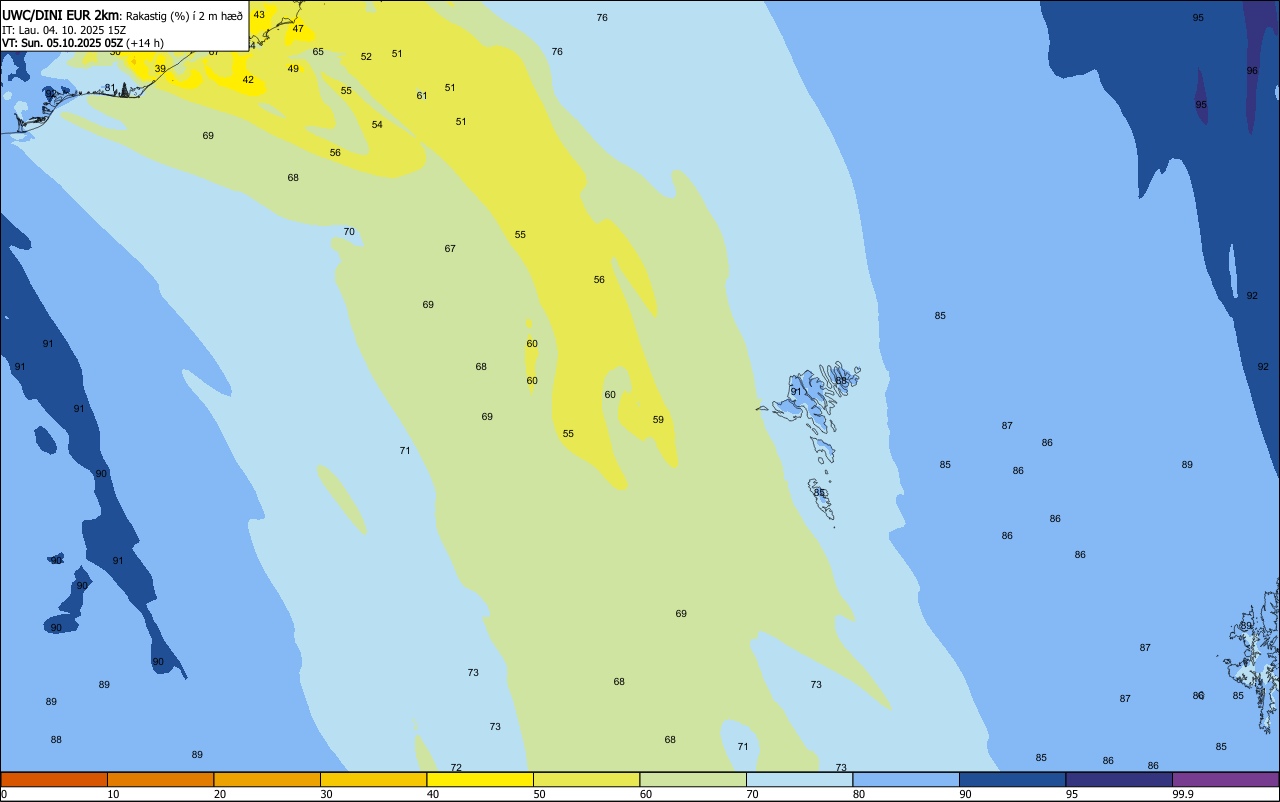
Task: Click the legend tick label '0' on colorbar
Action: point(4,794)
